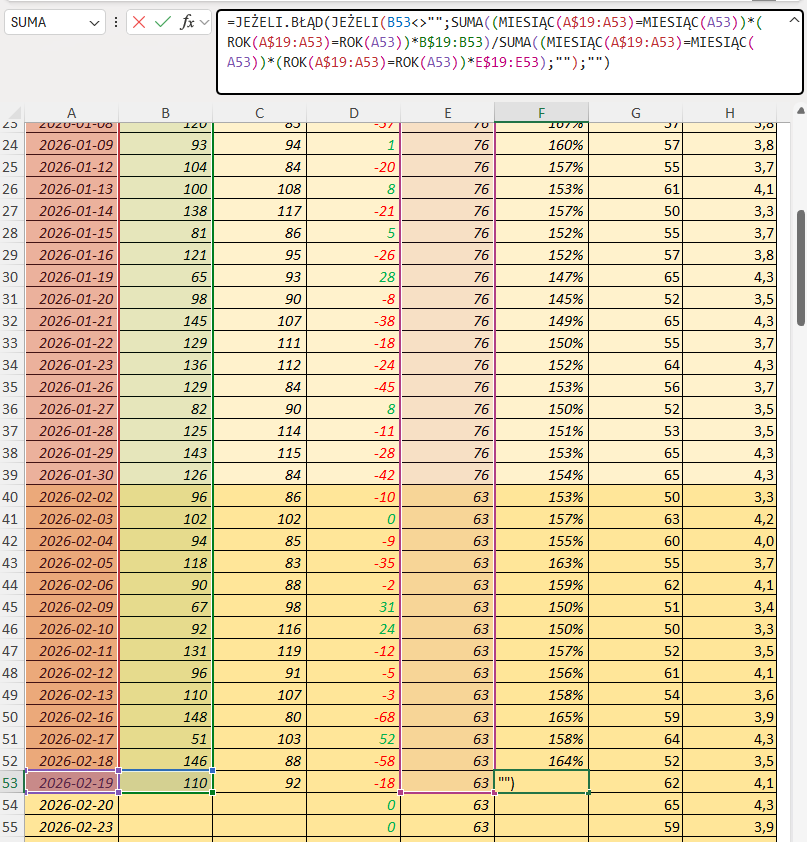Click the three-dot handle beside the Name Box
This screenshot has width=807, height=842.
[x=116, y=23]
